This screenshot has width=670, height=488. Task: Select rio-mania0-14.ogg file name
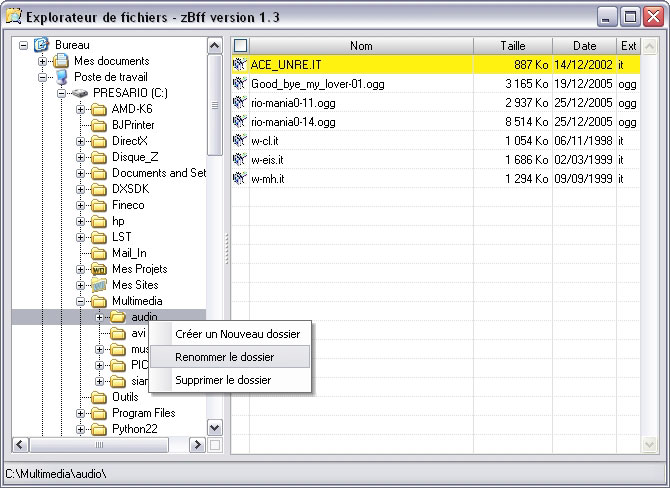293,122
